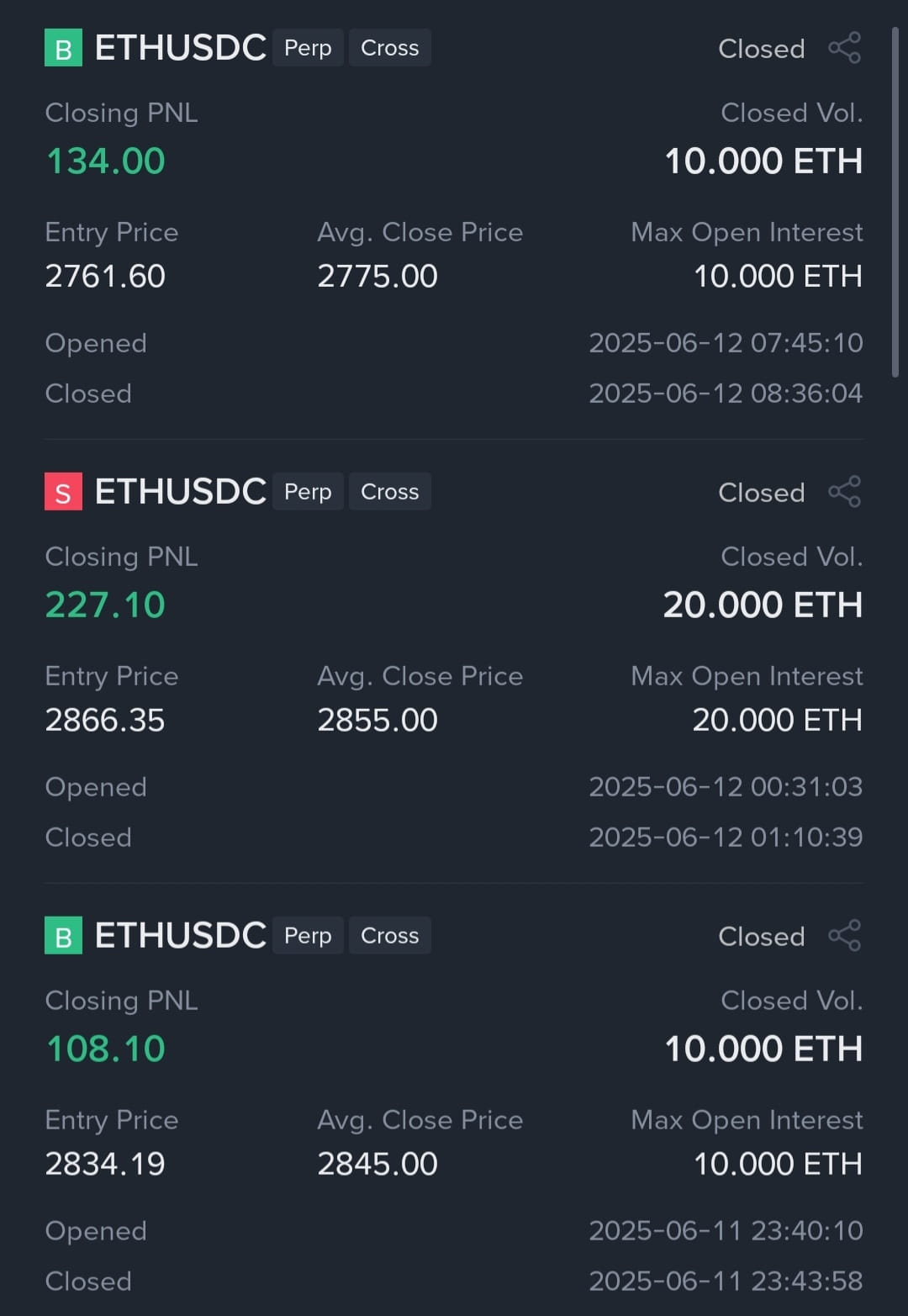Image resolution: width=908 pixels, height=1316 pixels.
Task: Share the 134.00 PNL ETHUSDC position
Action: [x=844, y=48]
